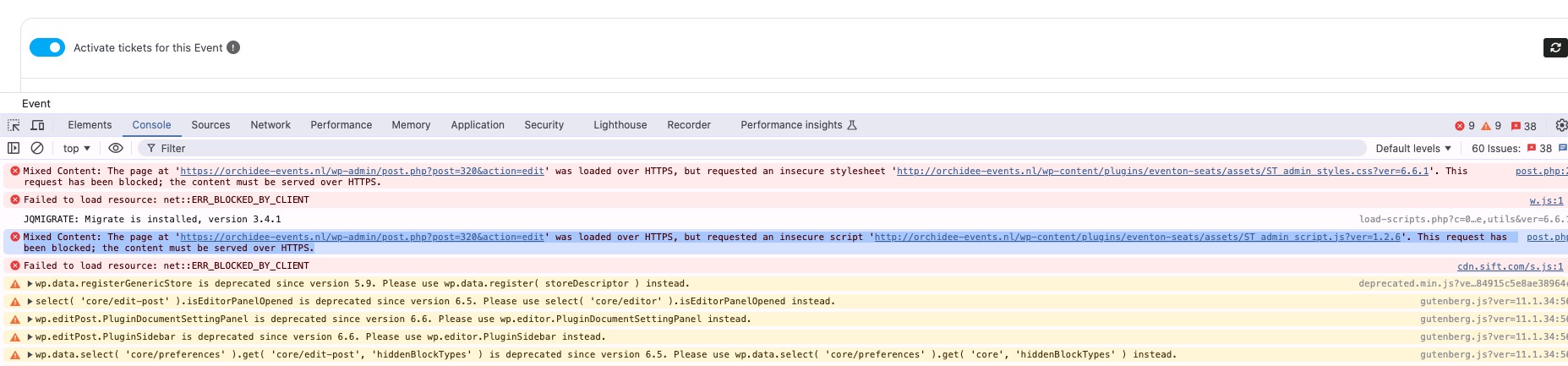Open the Performance insights tab
This screenshot has width=1568, height=366.
tap(799, 124)
